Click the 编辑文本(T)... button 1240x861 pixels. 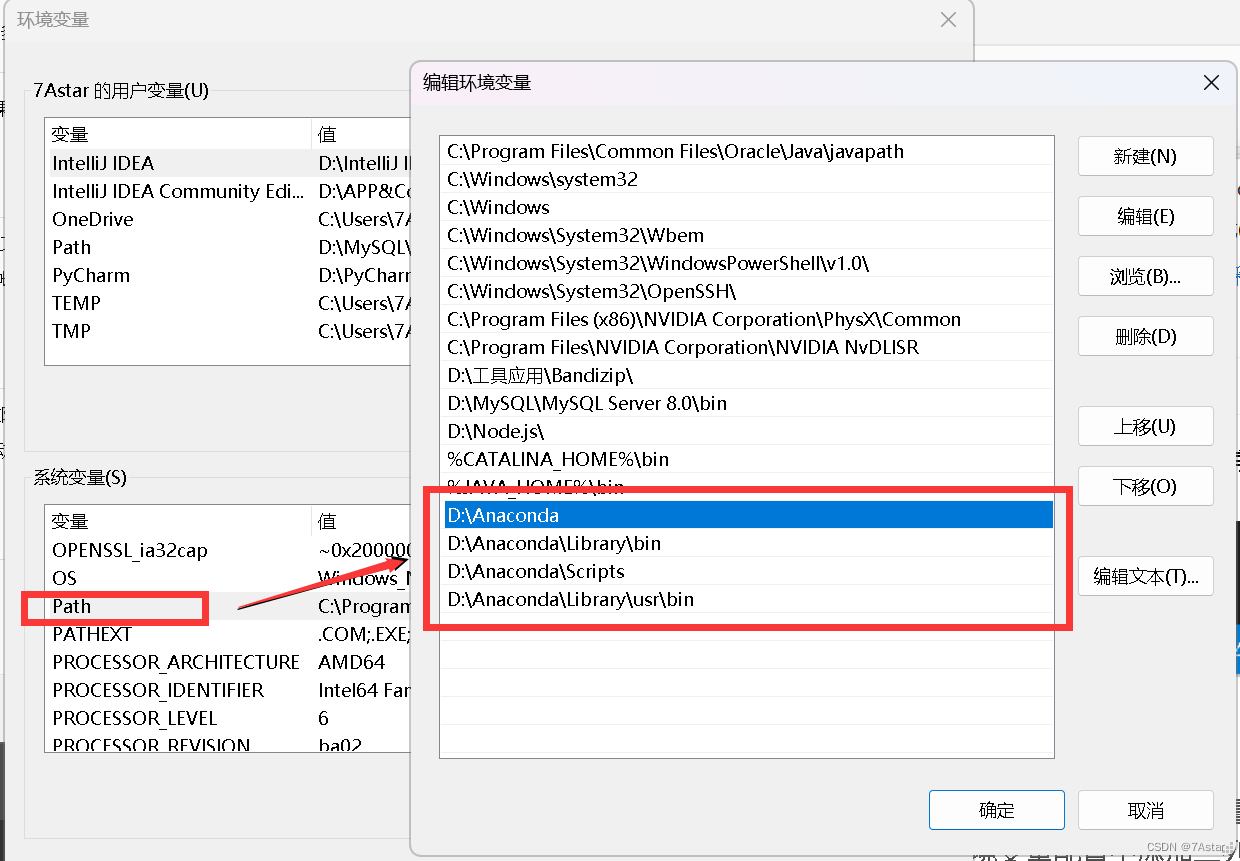1145,576
